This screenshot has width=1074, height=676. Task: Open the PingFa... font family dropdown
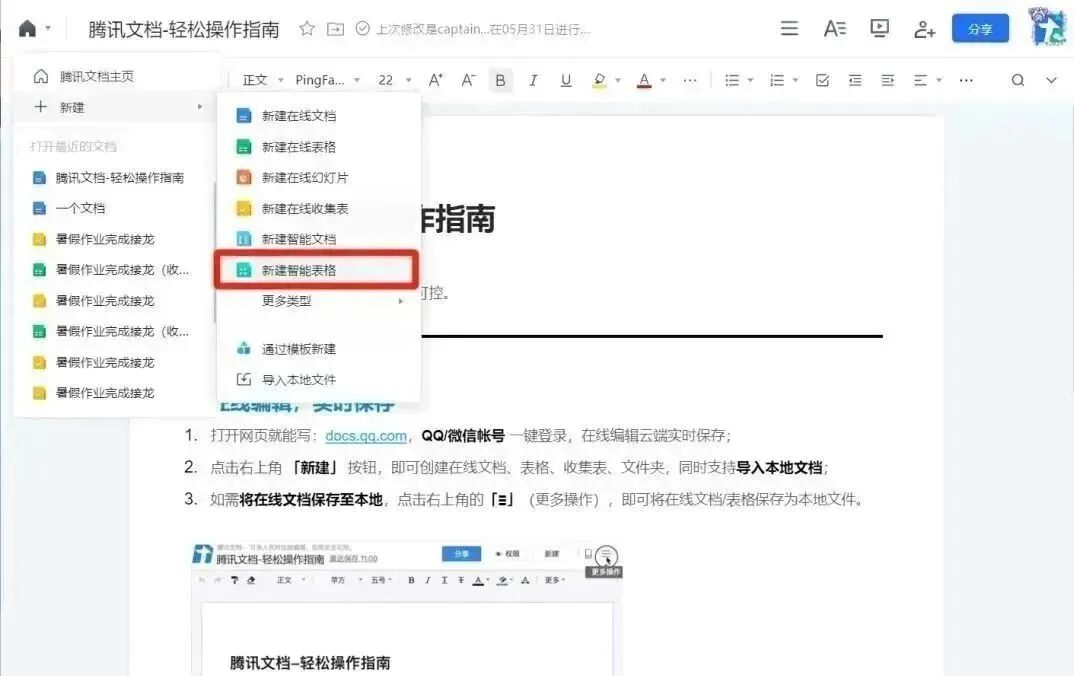pyautogui.click(x=327, y=80)
